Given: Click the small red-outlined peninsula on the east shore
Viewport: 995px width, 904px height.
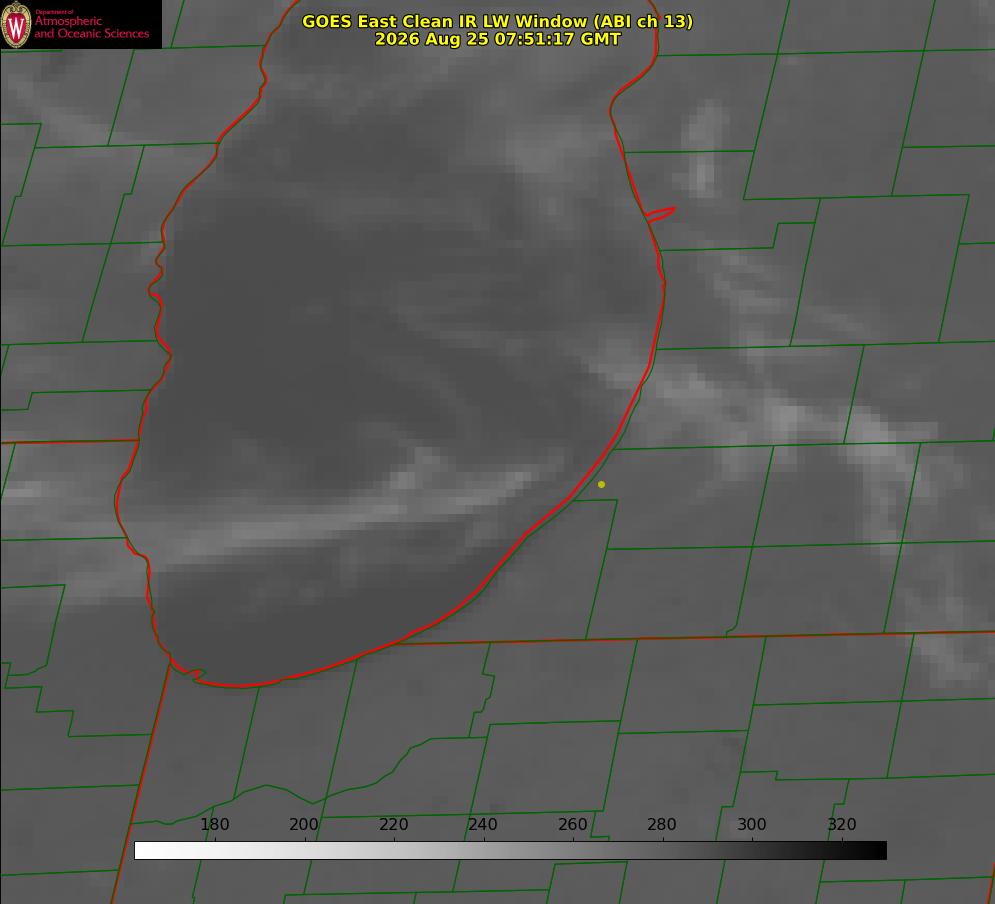Looking at the screenshot, I should tap(660, 214).
